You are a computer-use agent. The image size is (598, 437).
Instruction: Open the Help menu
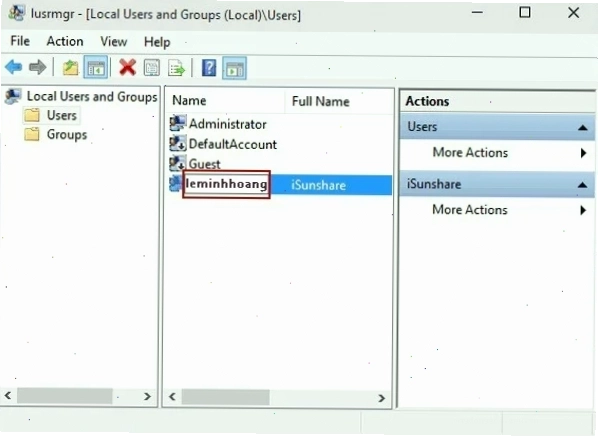tap(157, 42)
